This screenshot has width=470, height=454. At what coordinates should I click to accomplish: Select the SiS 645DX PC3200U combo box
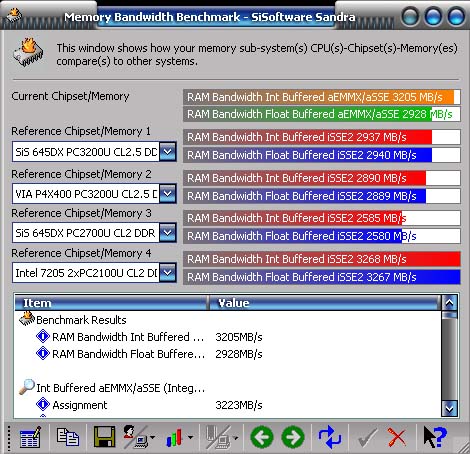pos(94,152)
